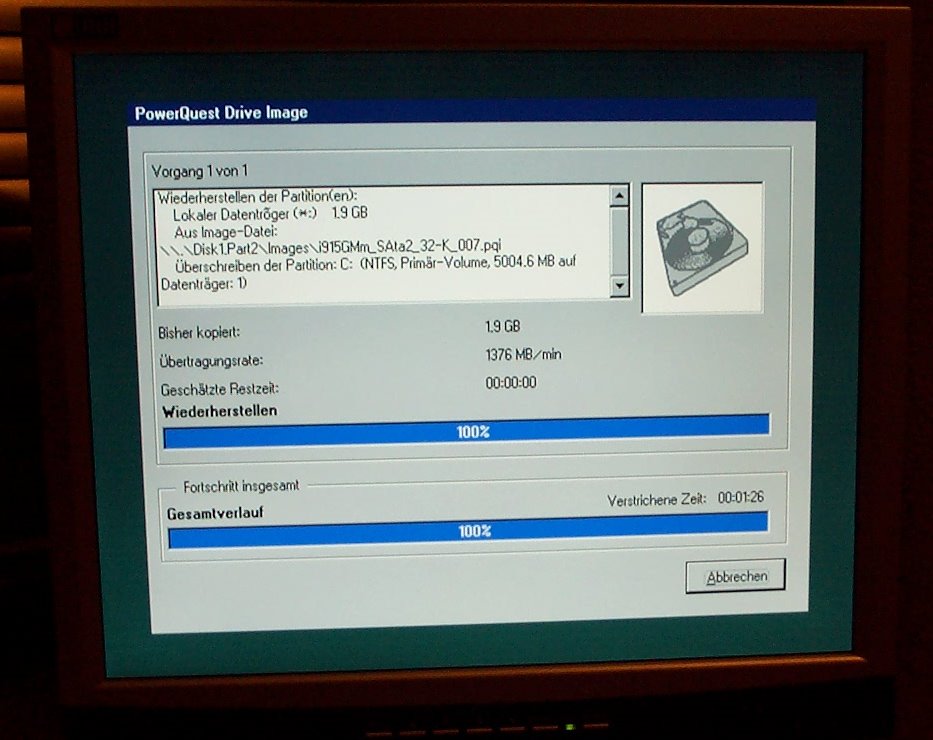Viewport: 933px width, 740px height.
Task: Click the scrollbar up arrow in details box
Action: [619, 196]
